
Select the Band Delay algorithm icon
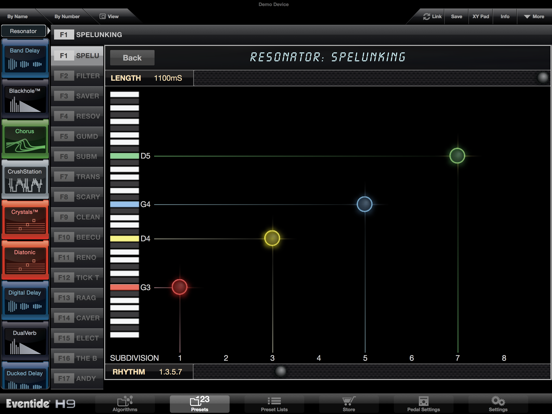click(x=25, y=58)
